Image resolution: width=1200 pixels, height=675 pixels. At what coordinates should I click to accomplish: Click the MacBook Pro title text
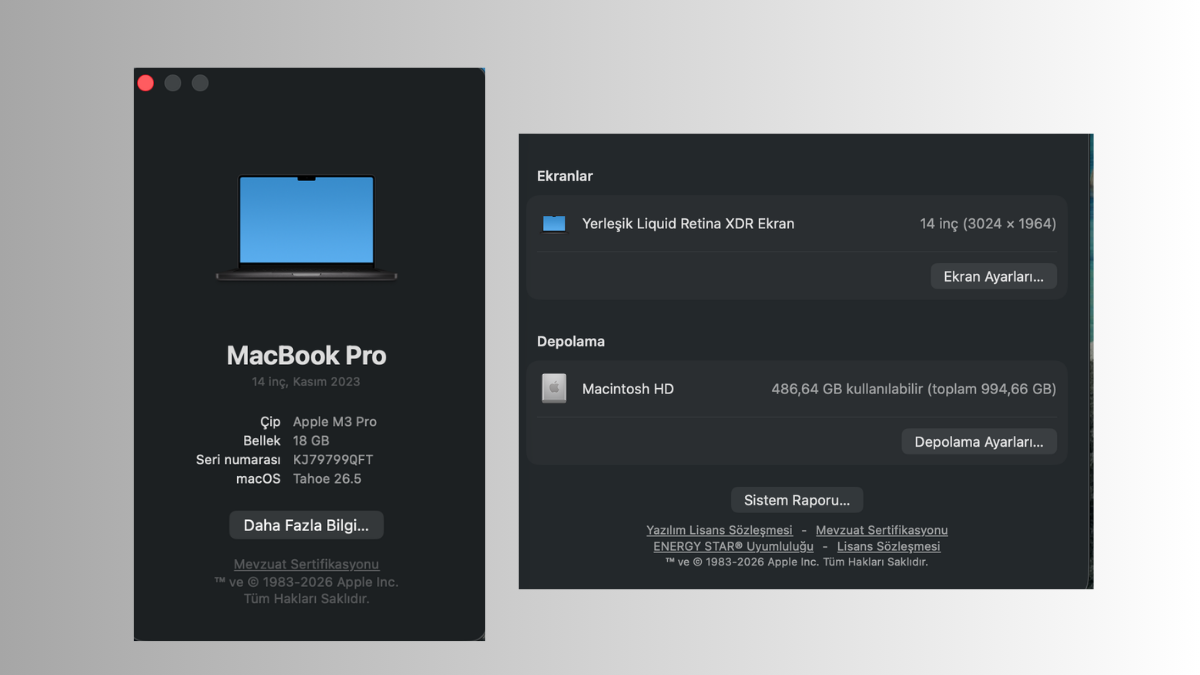coord(306,356)
